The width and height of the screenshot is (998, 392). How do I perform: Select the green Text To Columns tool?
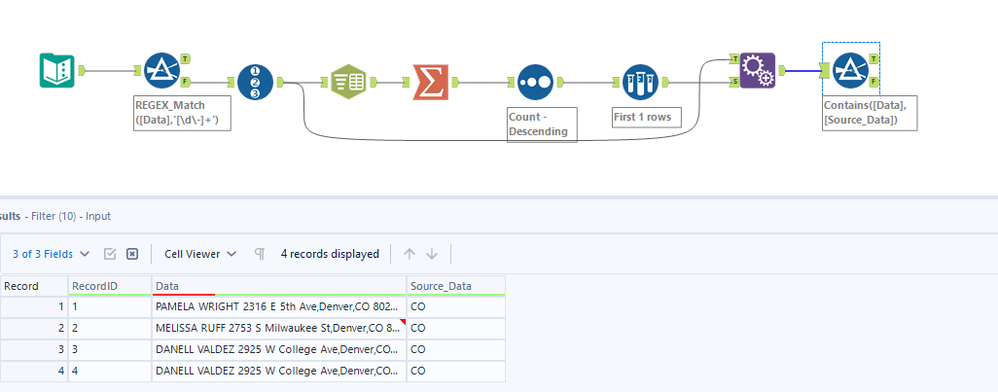348,81
